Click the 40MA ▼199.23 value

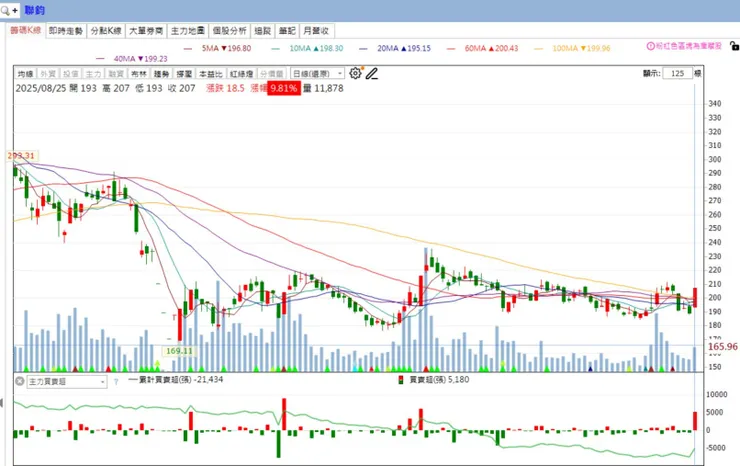click(x=141, y=59)
